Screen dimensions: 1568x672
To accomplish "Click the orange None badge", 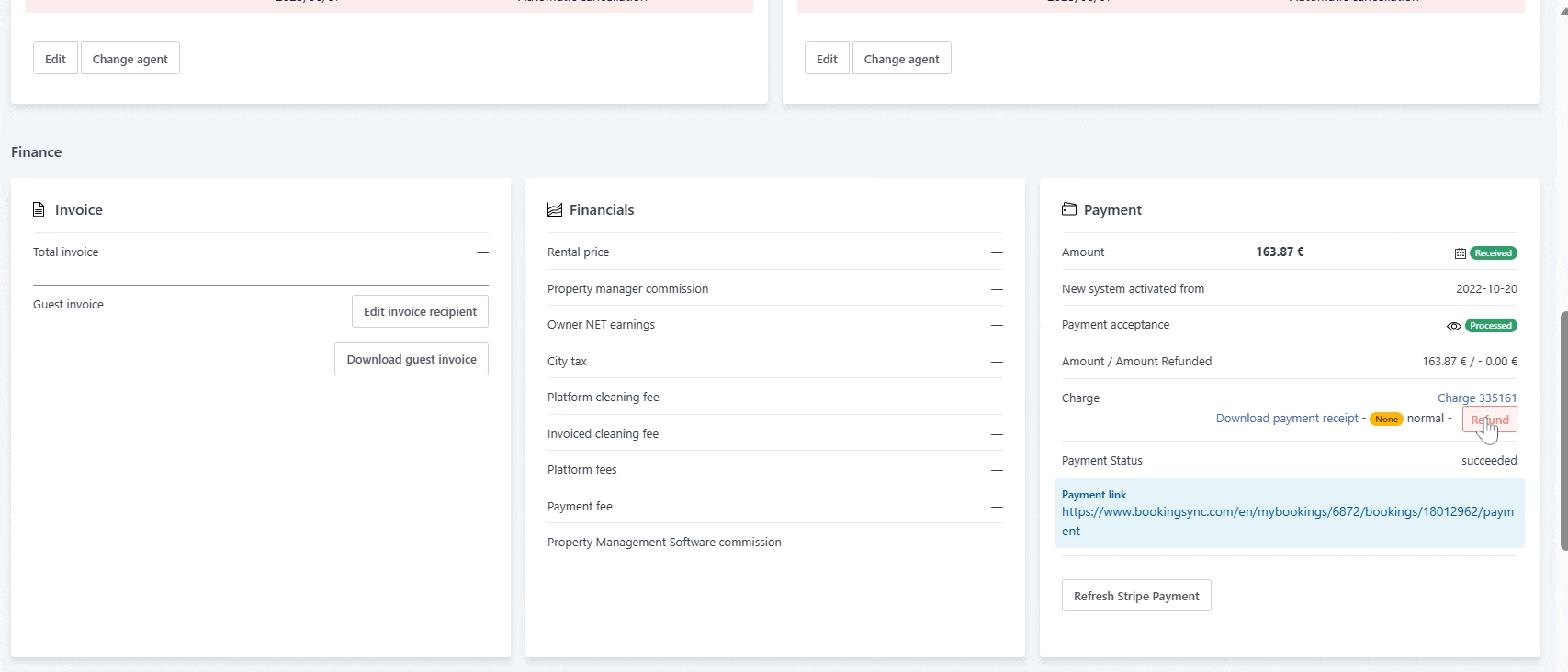I will (1386, 420).
